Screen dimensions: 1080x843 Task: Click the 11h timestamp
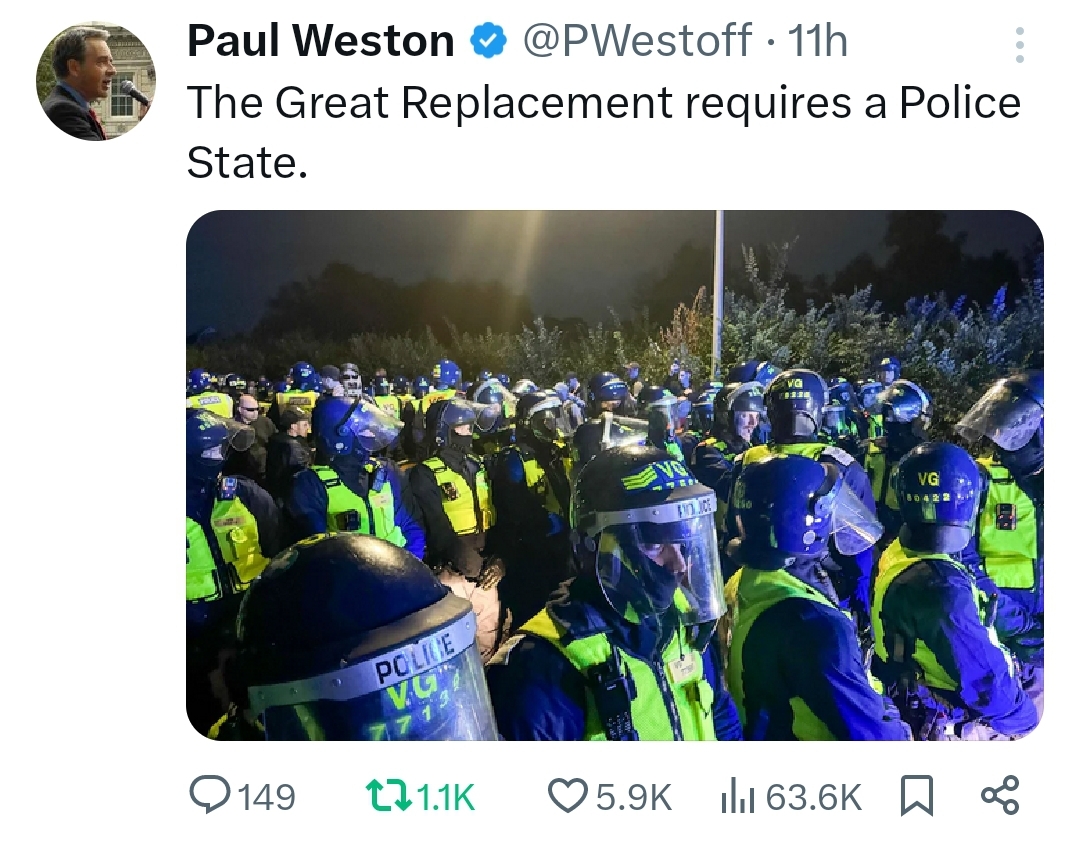[x=818, y=41]
